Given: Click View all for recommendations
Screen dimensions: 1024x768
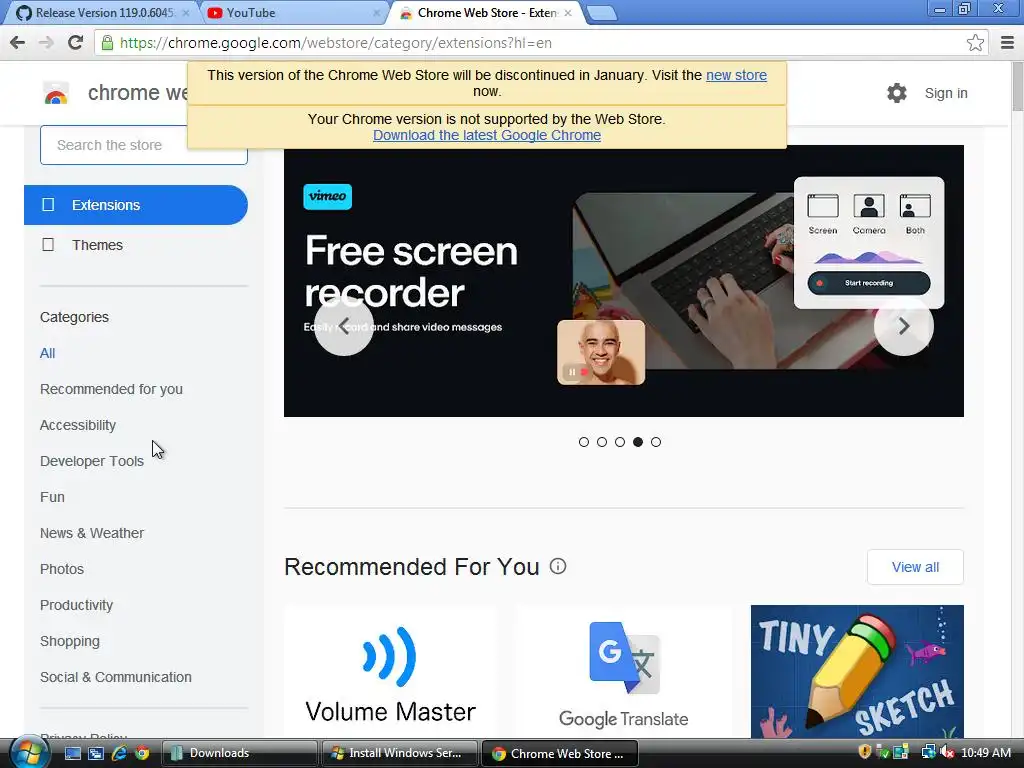Looking at the screenshot, I should tap(915, 567).
